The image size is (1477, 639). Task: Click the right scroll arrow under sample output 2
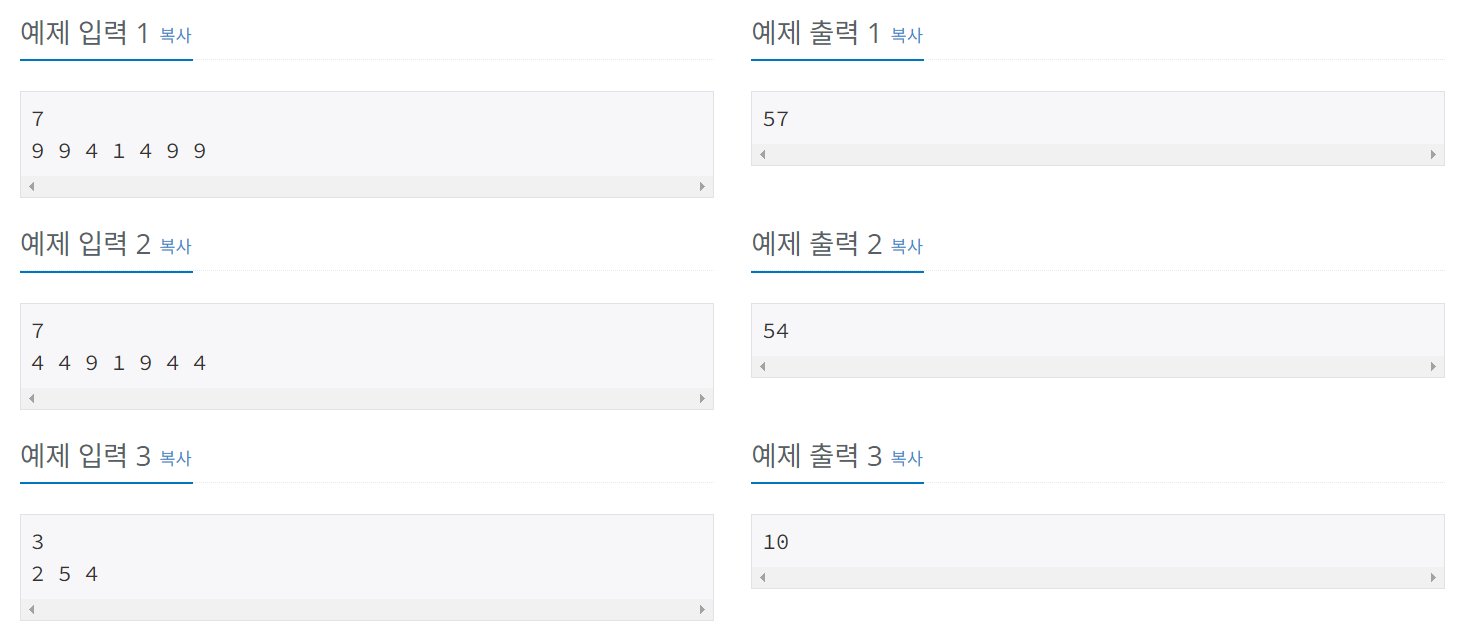coord(1434,366)
